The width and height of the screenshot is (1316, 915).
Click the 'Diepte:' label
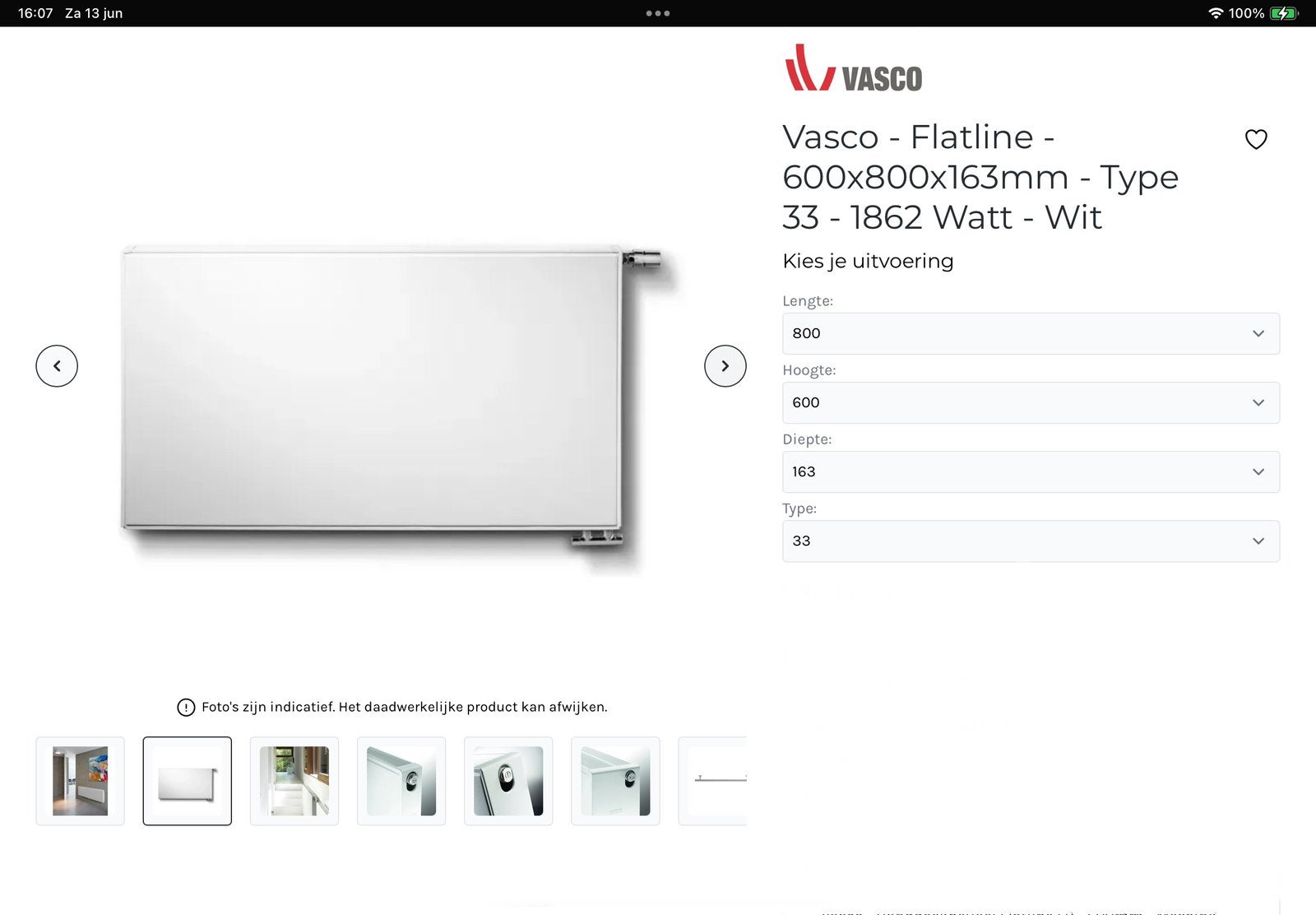coord(807,439)
